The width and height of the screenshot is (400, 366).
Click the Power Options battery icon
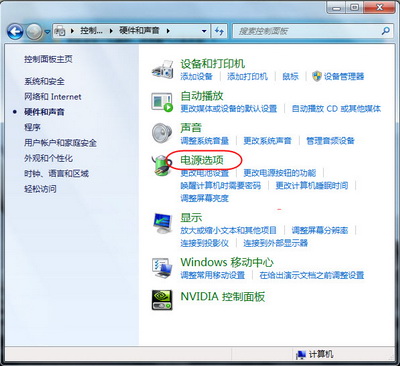pyautogui.click(x=162, y=165)
